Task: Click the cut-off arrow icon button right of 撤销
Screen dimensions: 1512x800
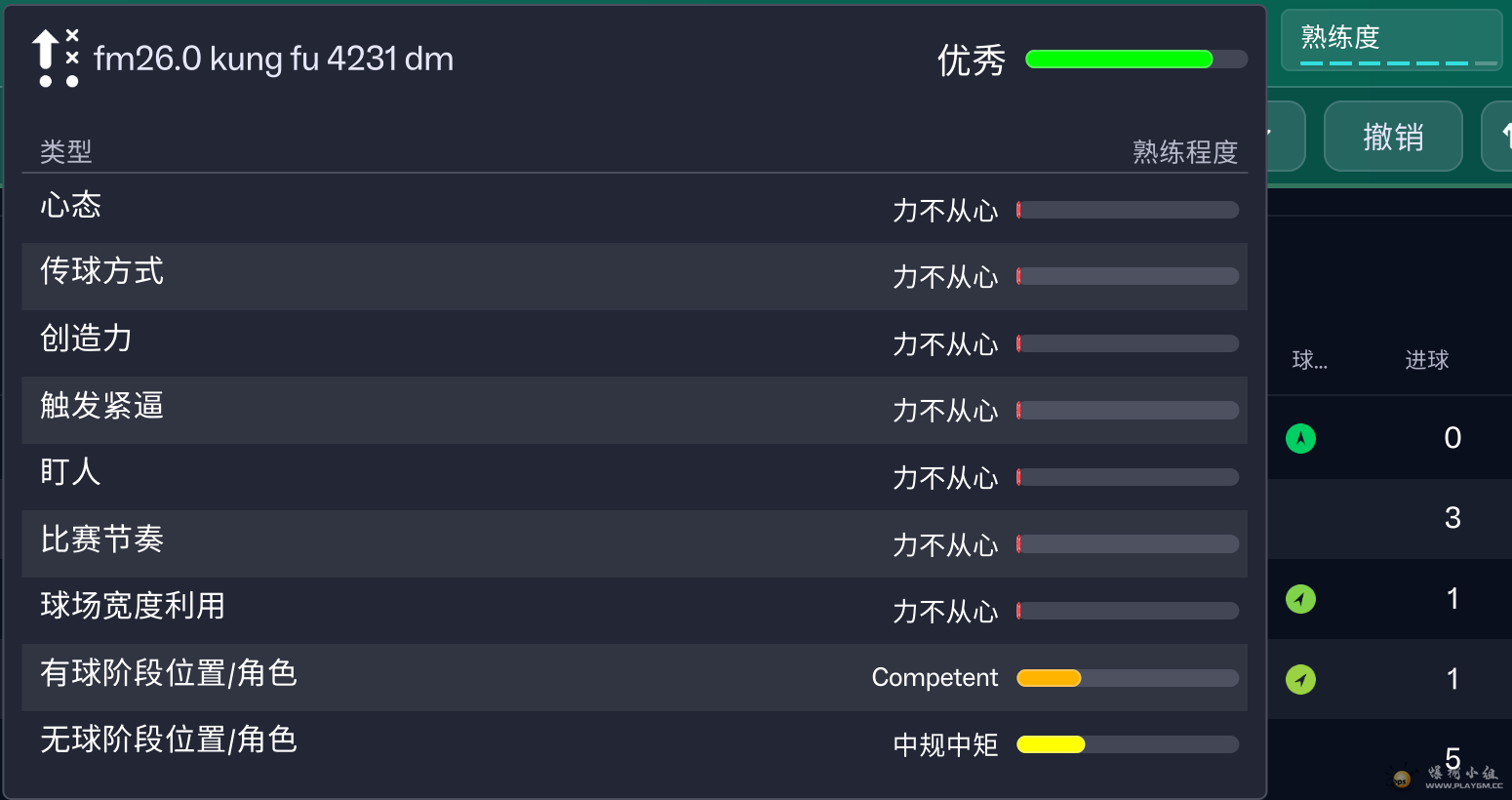Action: tap(1499, 137)
